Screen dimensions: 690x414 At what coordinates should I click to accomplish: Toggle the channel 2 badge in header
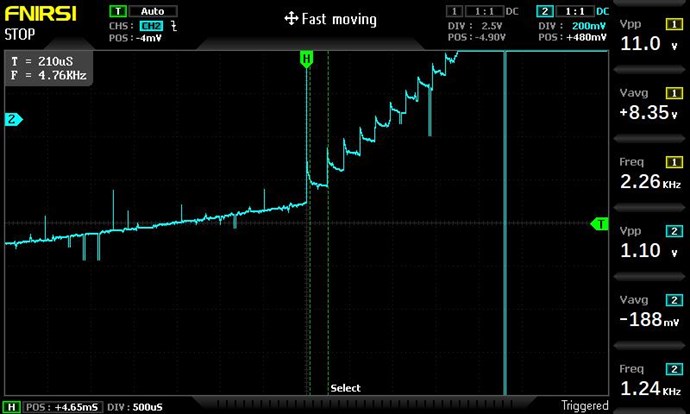tap(546, 11)
